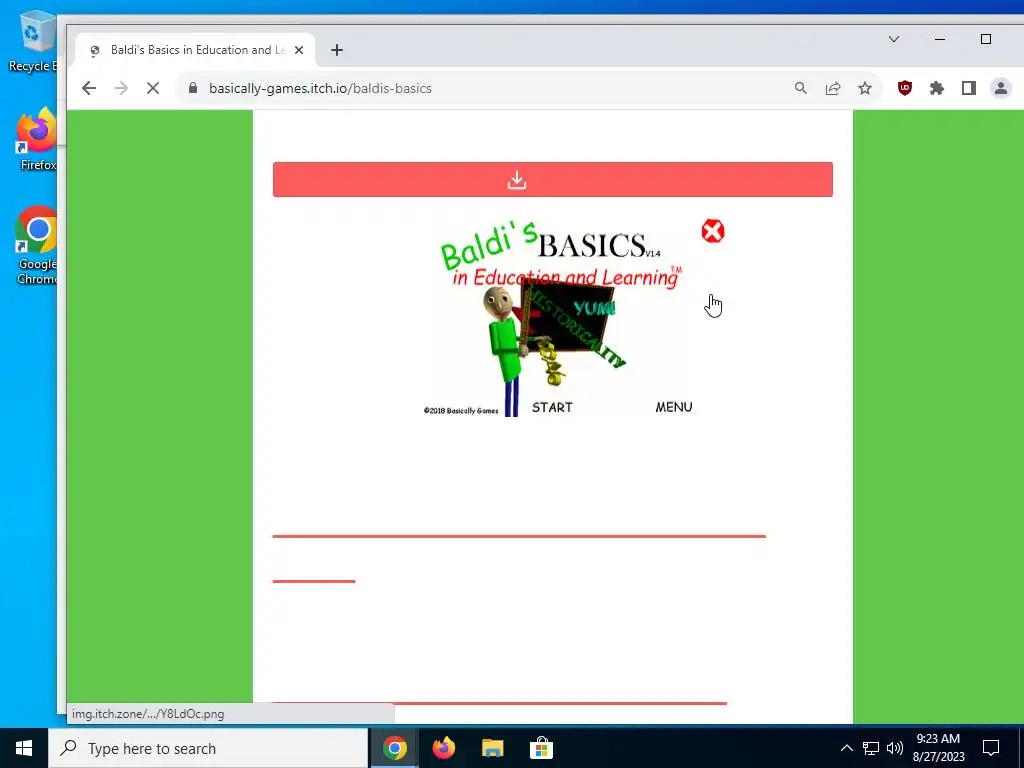Open network status tray icon
This screenshot has height=768, width=1024.
pos(871,748)
